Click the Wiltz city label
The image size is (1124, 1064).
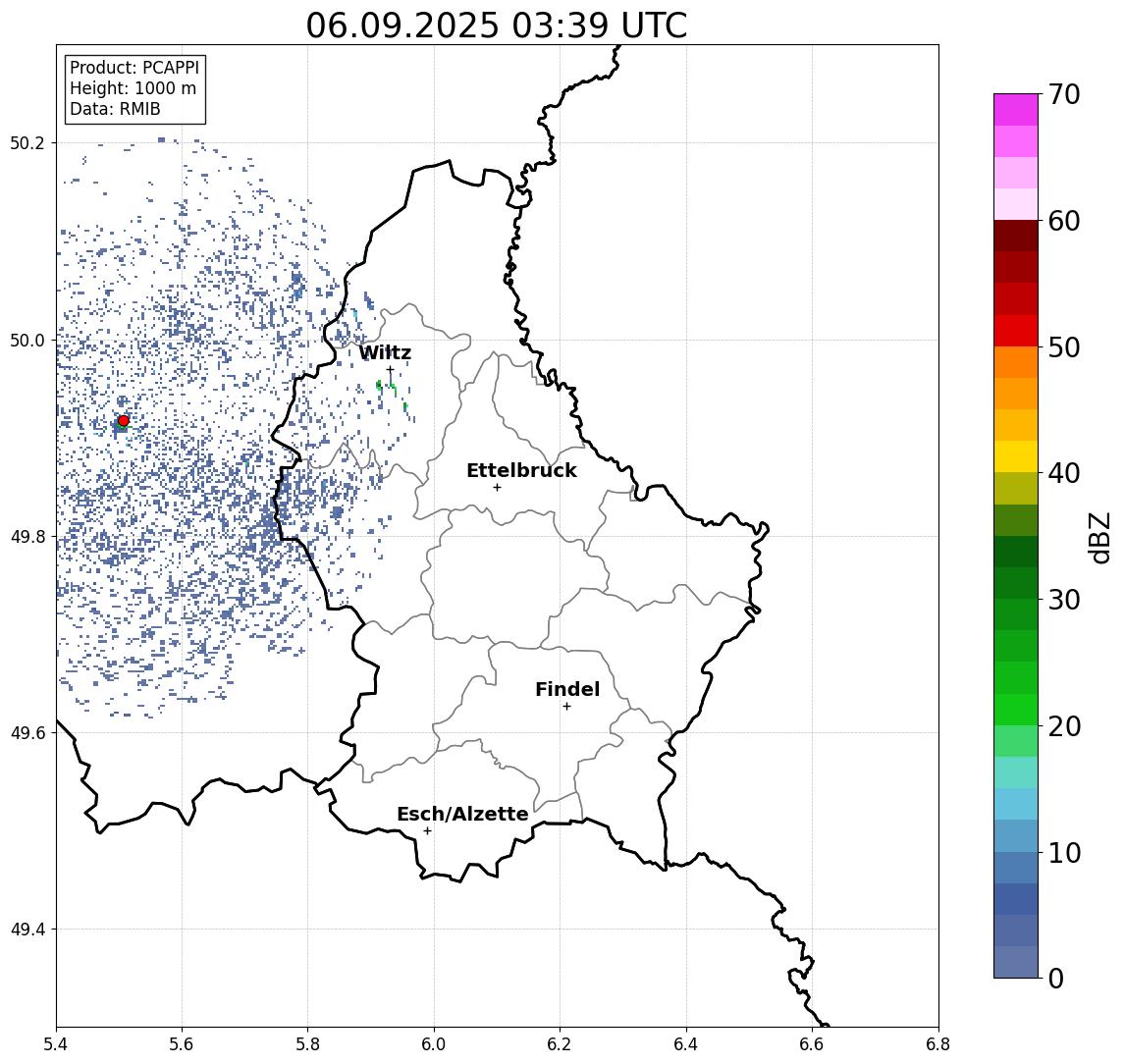[385, 352]
